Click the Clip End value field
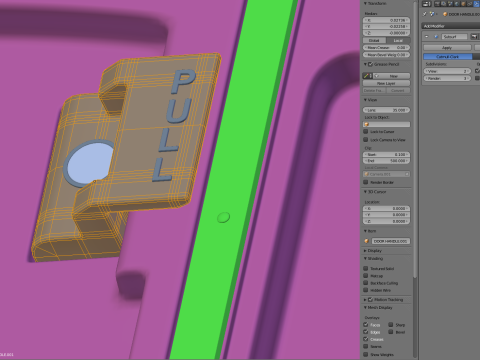Image resolution: width=480 pixels, height=360 pixels. pos(386,161)
